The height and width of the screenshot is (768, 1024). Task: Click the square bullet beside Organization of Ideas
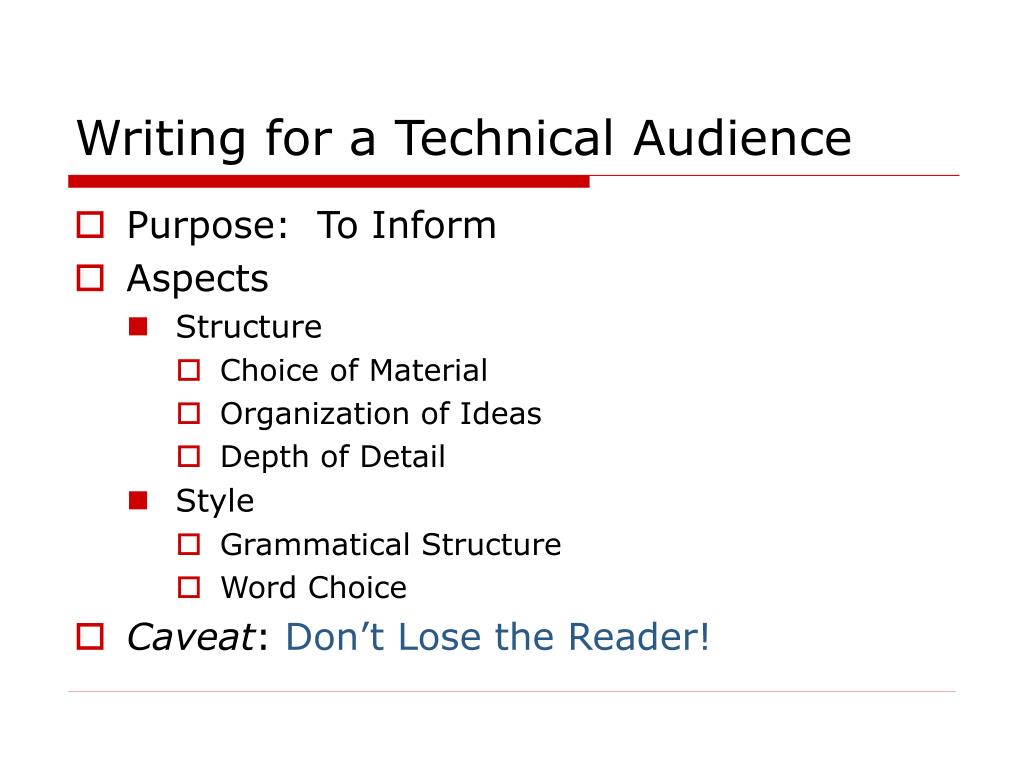click(x=189, y=413)
